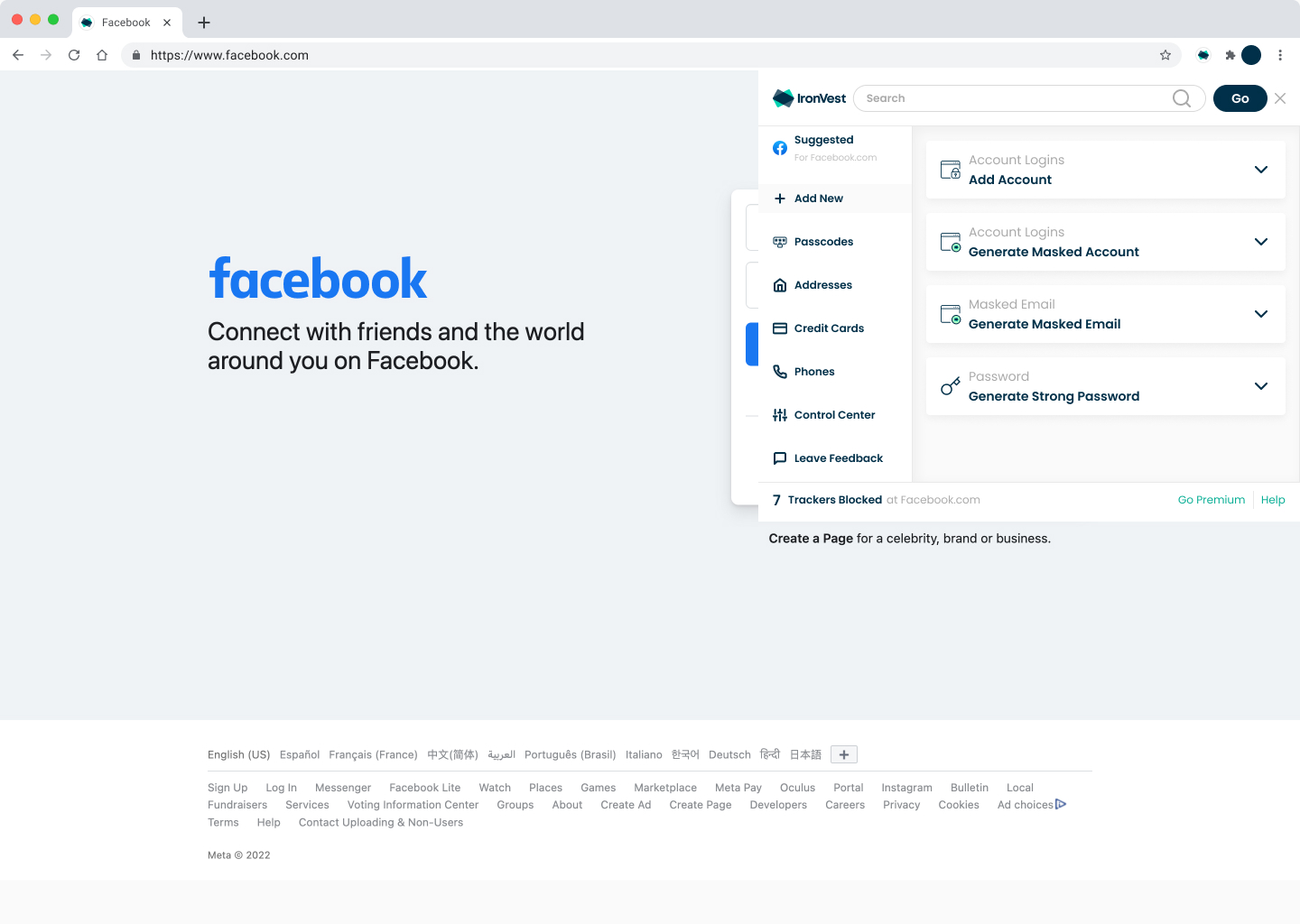Switch language to Português (Brasil)
Viewport: 1300px width, 924px height.
570,754
